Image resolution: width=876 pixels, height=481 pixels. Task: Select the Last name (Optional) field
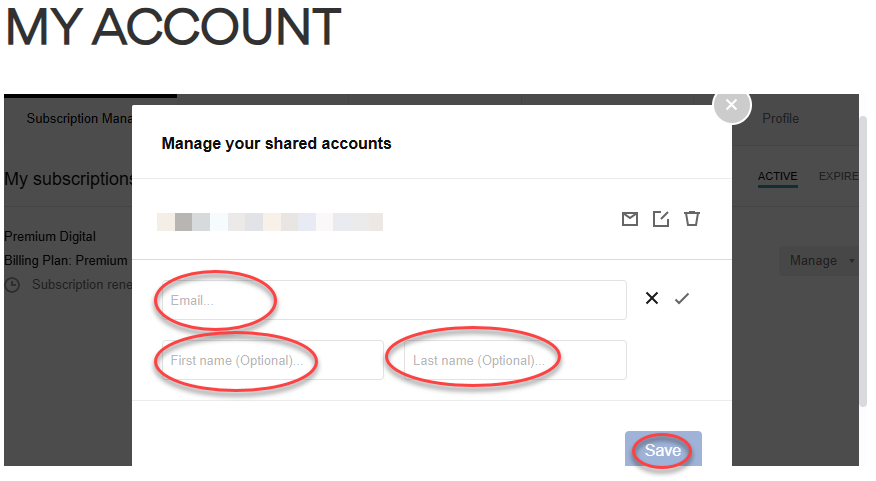[515, 360]
